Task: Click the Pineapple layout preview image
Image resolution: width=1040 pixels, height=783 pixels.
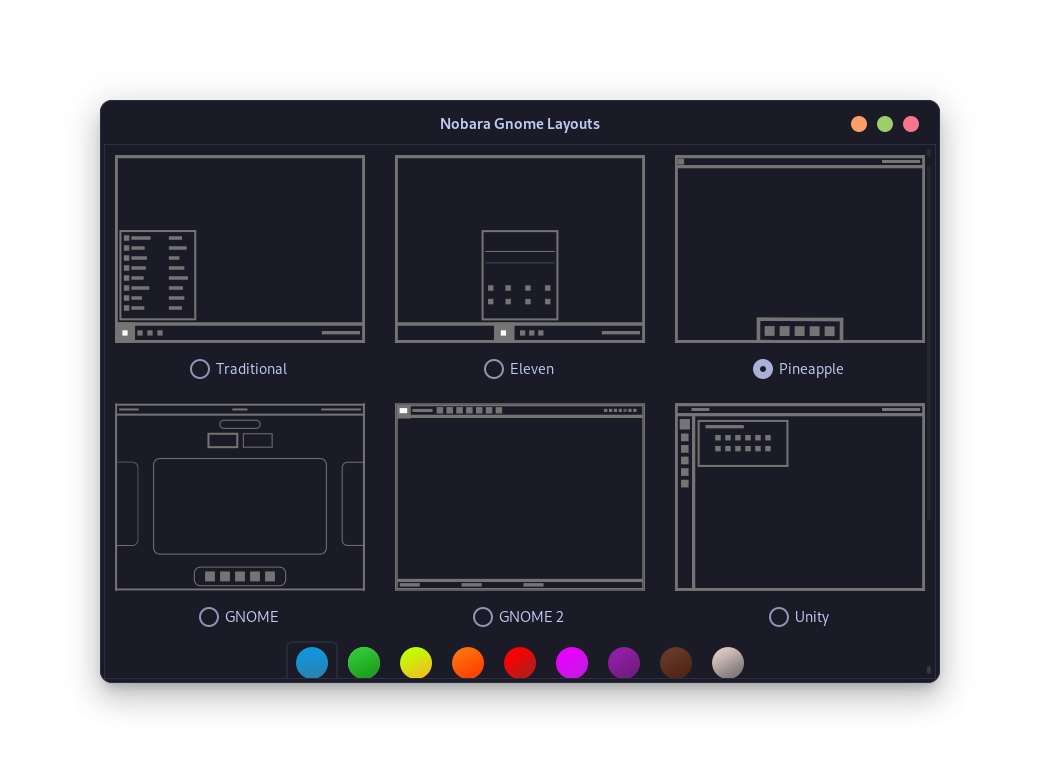Action: [x=800, y=248]
